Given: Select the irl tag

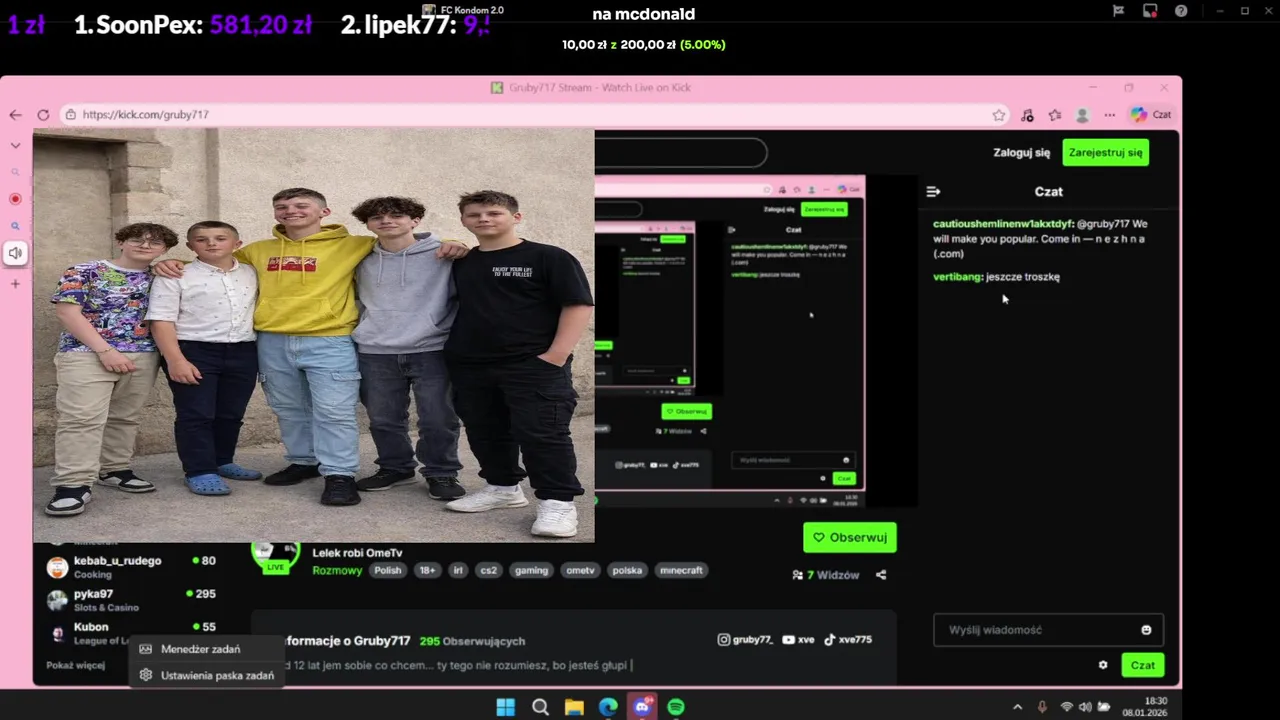Looking at the screenshot, I should (458, 570).
